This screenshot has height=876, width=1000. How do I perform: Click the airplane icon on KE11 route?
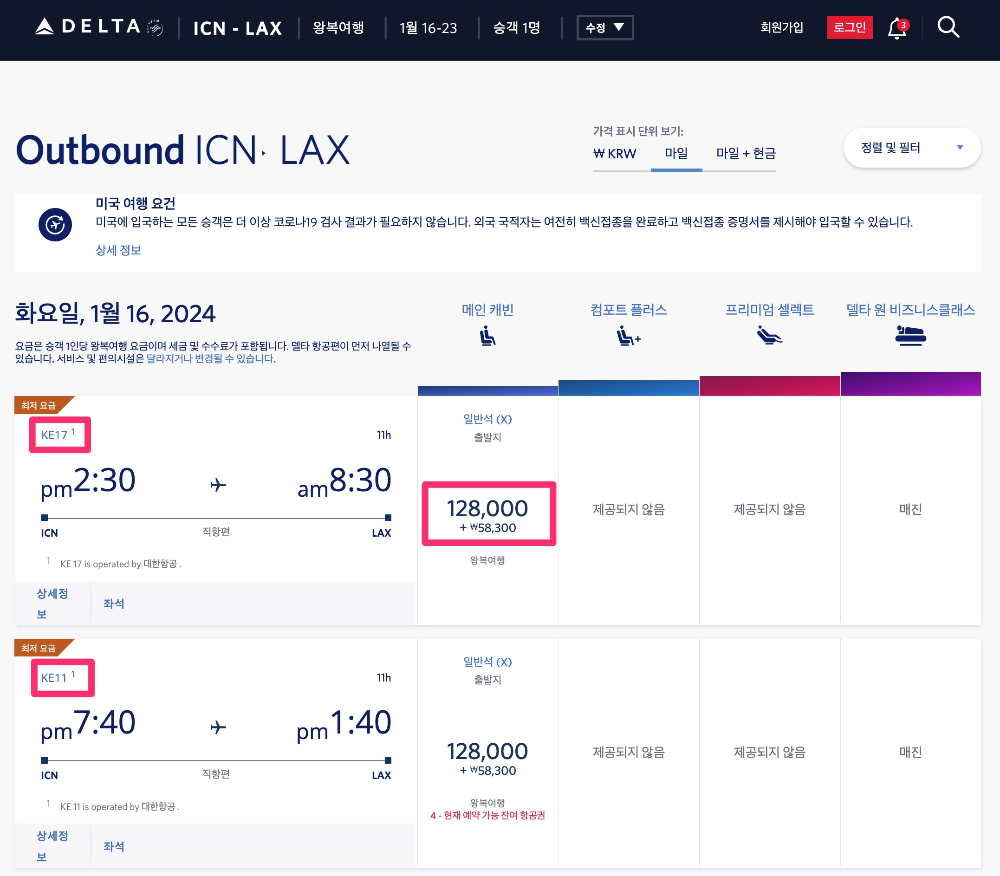218,727
